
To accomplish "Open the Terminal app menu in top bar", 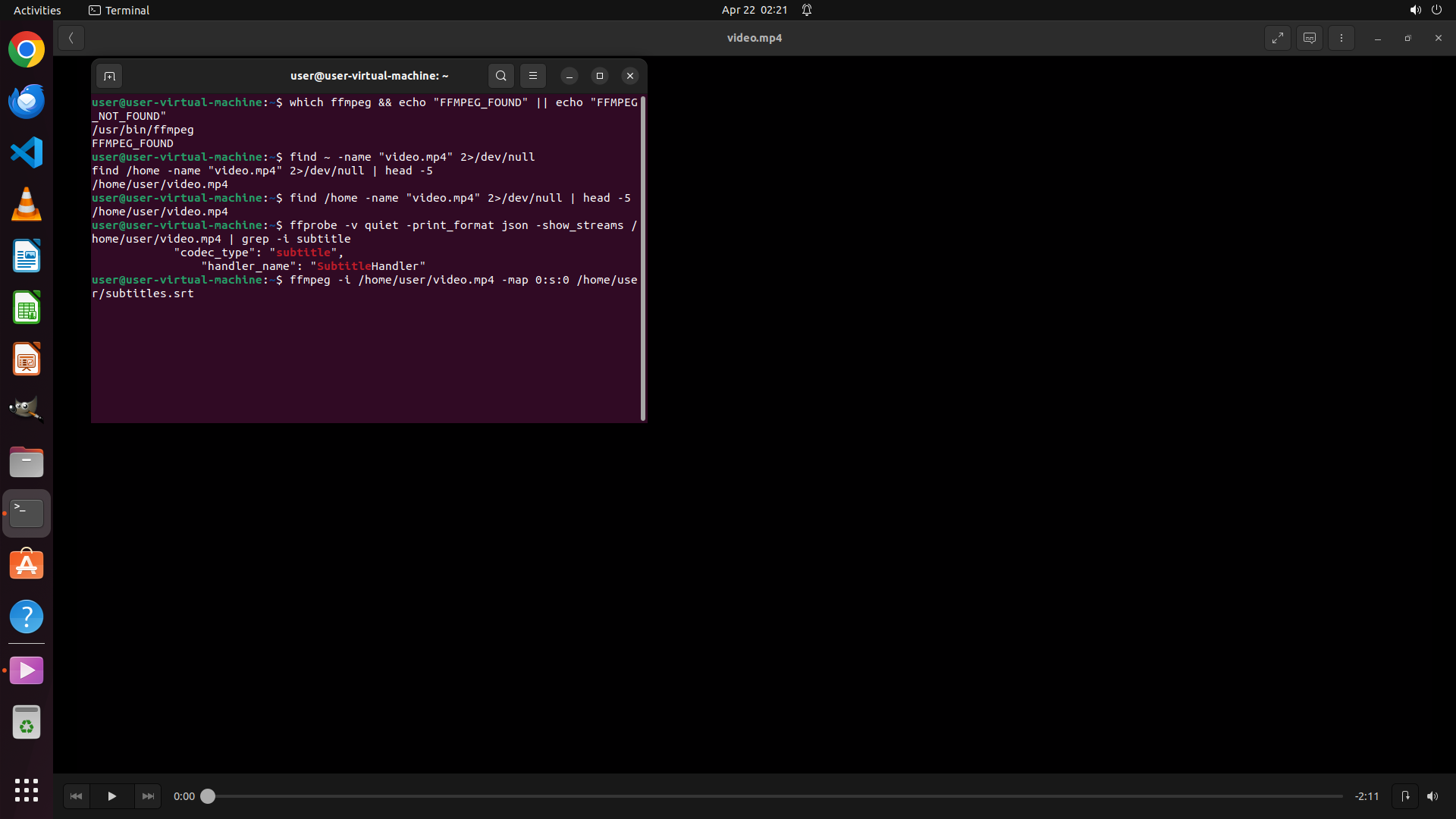I will tap(119, 10).
